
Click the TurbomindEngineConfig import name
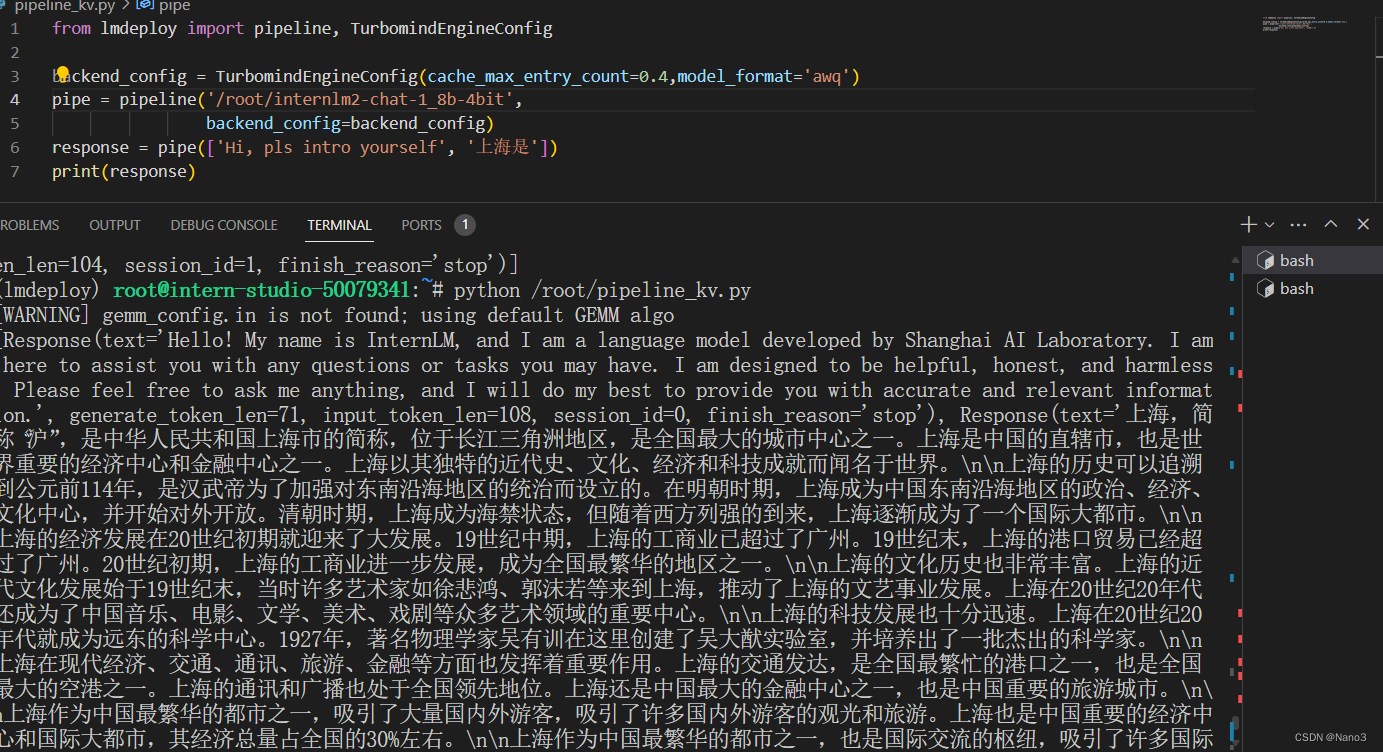click(x=451, y=28)
